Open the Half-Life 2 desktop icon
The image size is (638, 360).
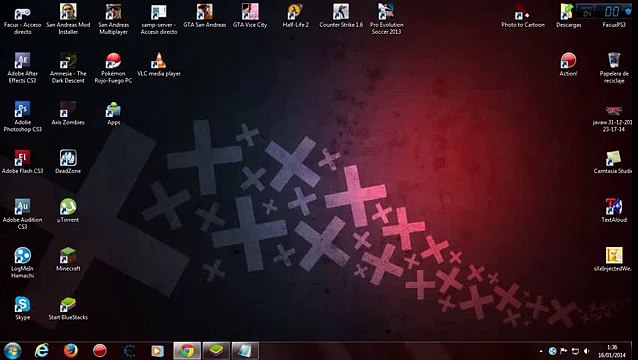(295, 16)
